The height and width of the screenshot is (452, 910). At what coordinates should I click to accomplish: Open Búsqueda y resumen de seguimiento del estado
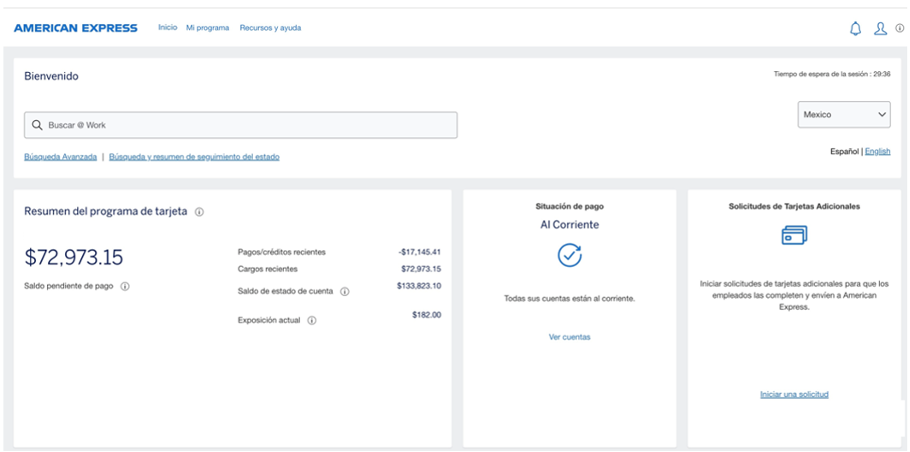coord(194,157)
